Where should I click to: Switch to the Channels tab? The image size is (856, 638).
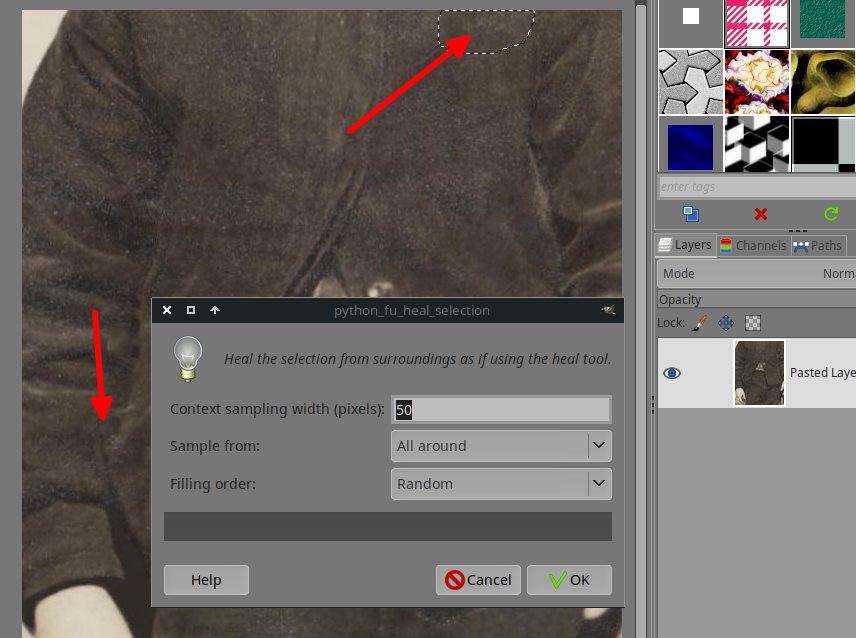(x=753, y=246)
